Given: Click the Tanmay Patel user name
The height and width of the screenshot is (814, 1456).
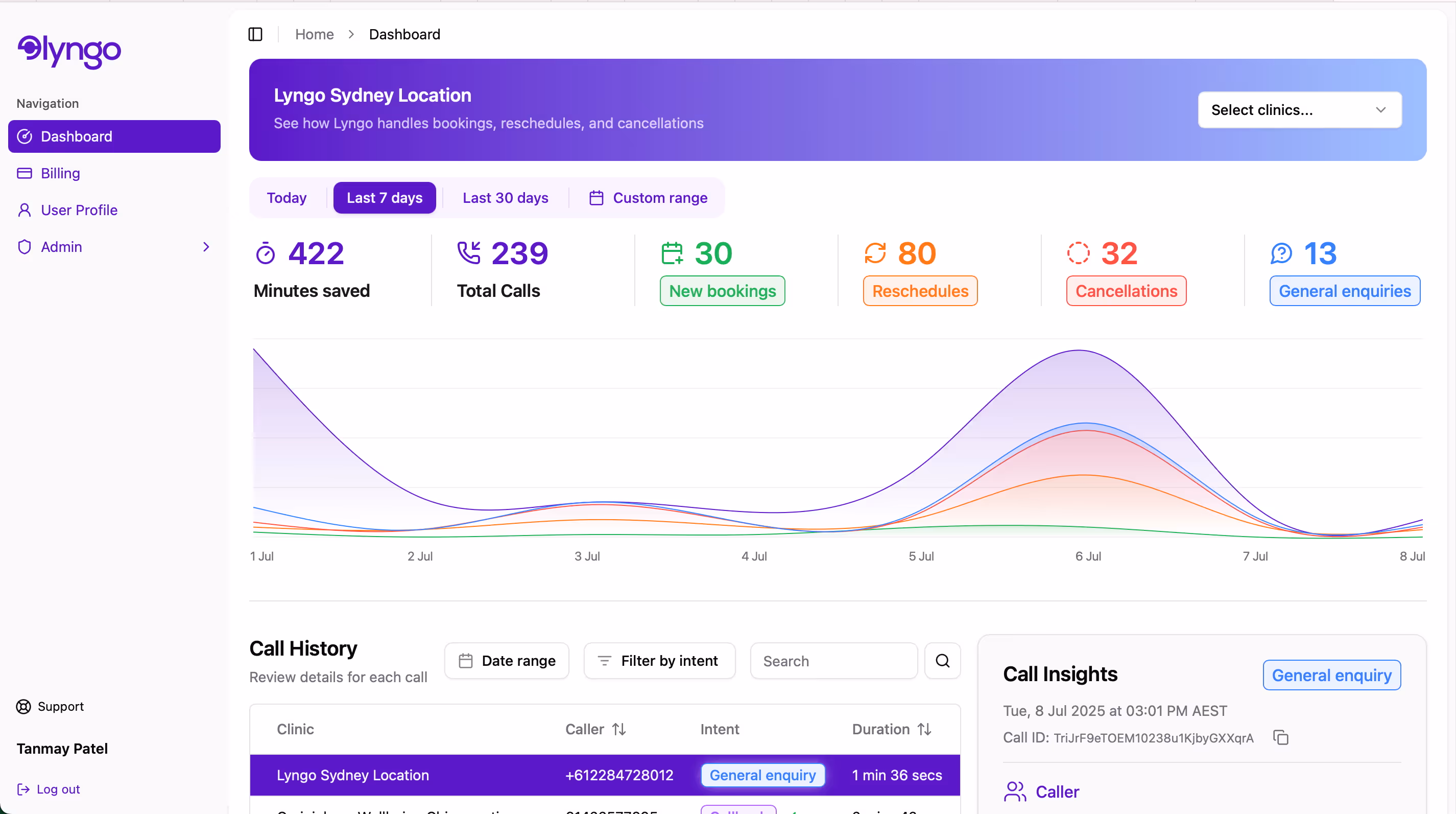Looking at the screenshot, I should (62, 749).
